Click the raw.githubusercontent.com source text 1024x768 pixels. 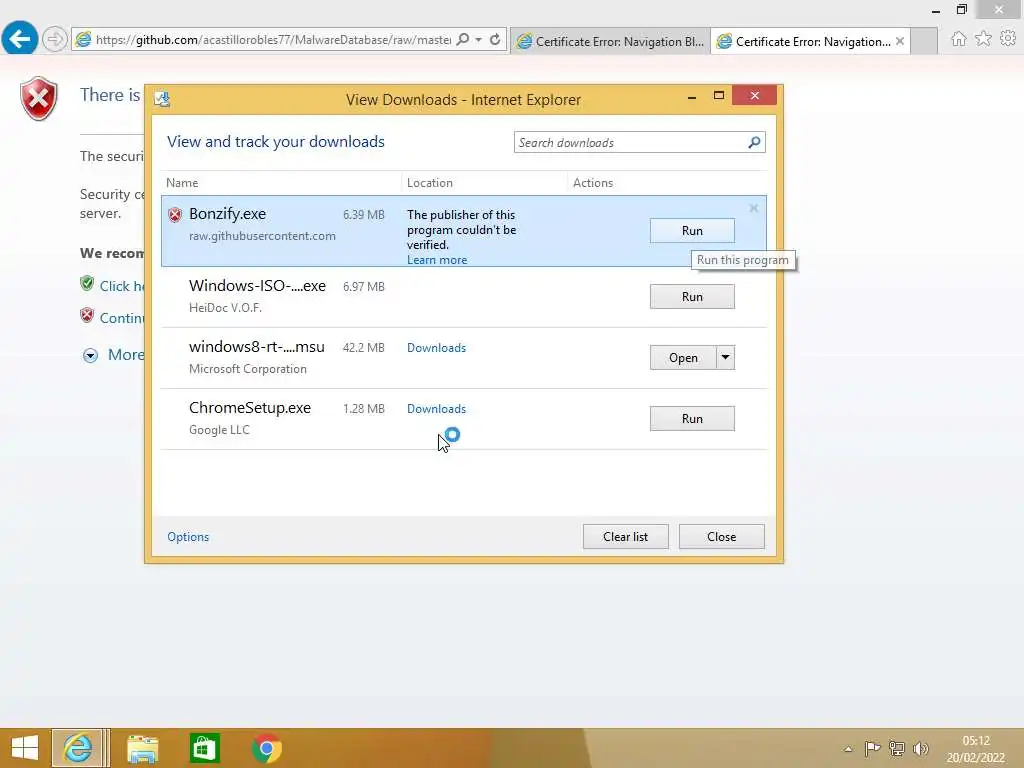(262, 236)
